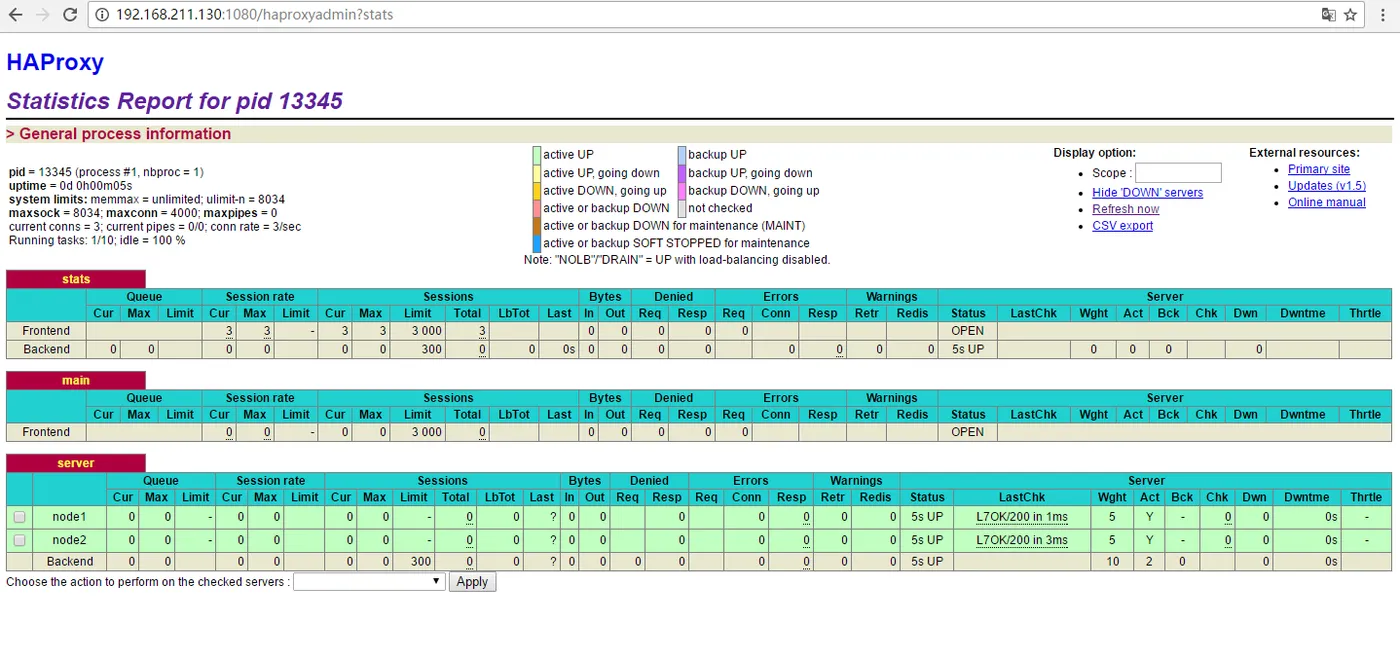Open the translate page icon
Viewport: 1400px width, 659px height.
click(1328, 15)
